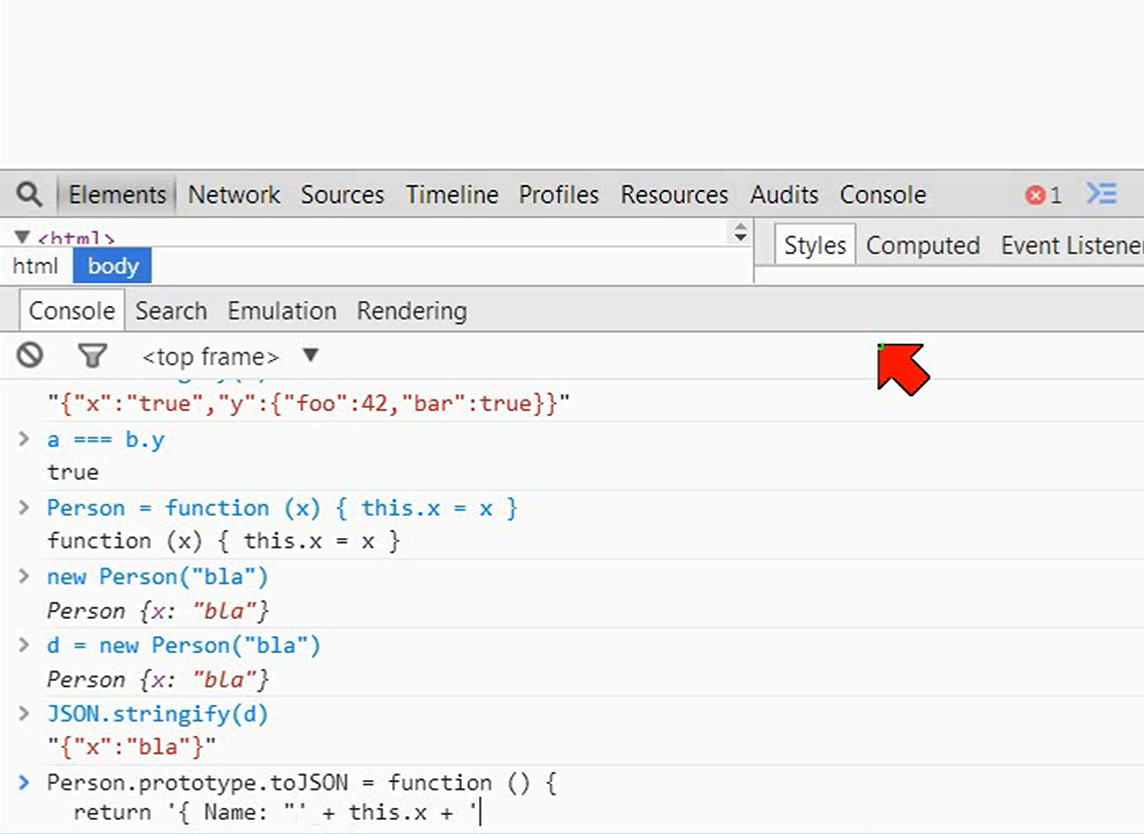Open the main Console tab in toolbar
Viewport: 1144px width, 834px height.
point(883,195)
